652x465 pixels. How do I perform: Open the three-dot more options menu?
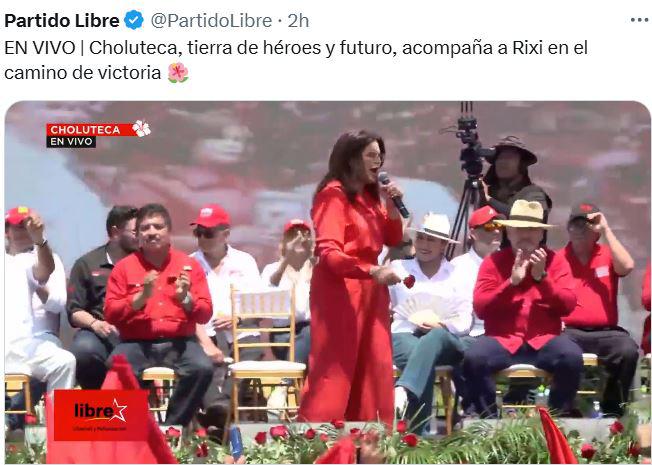[x=639, y=20]
